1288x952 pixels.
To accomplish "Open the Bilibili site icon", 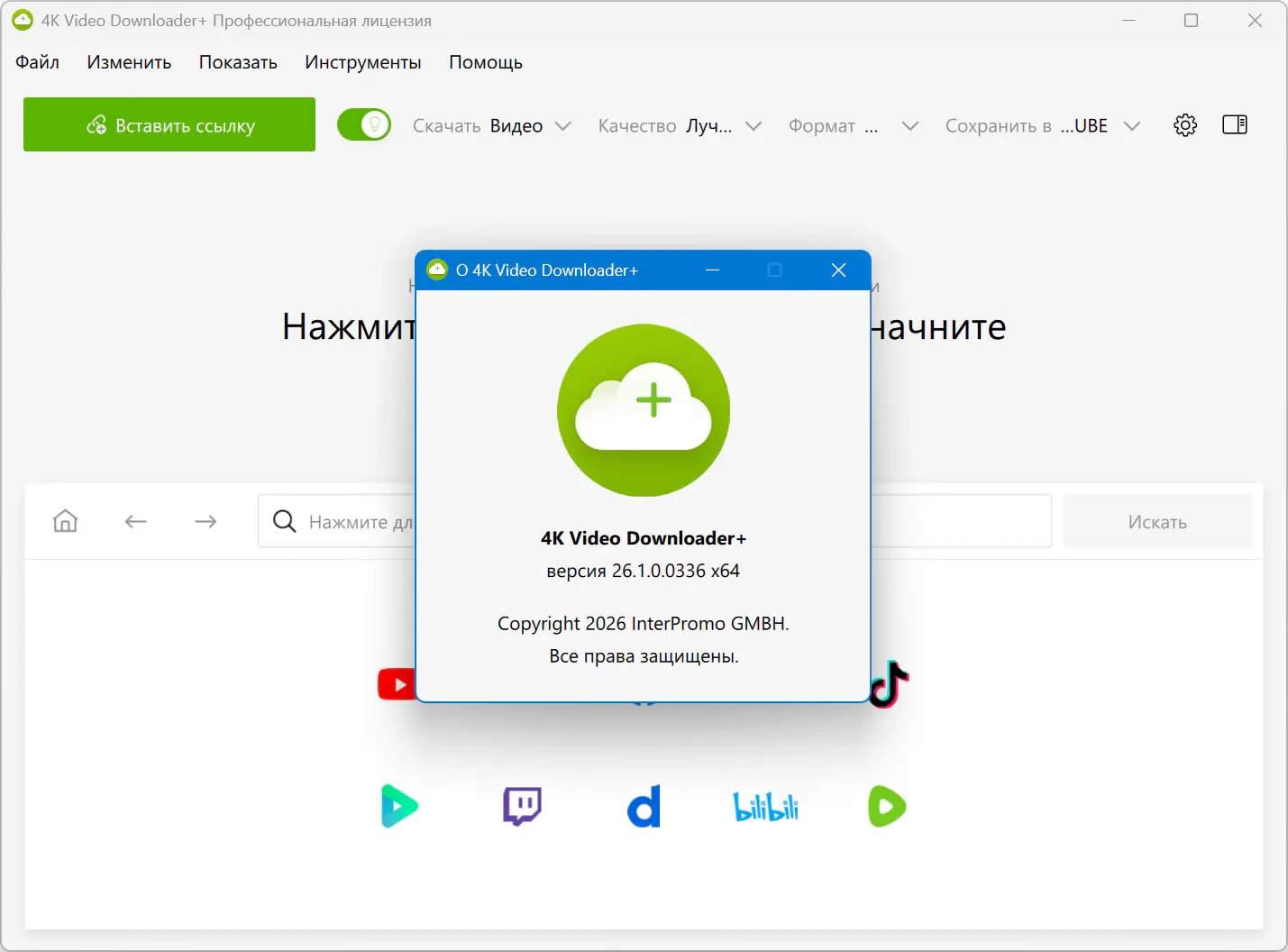I will (x=765, y=807).
